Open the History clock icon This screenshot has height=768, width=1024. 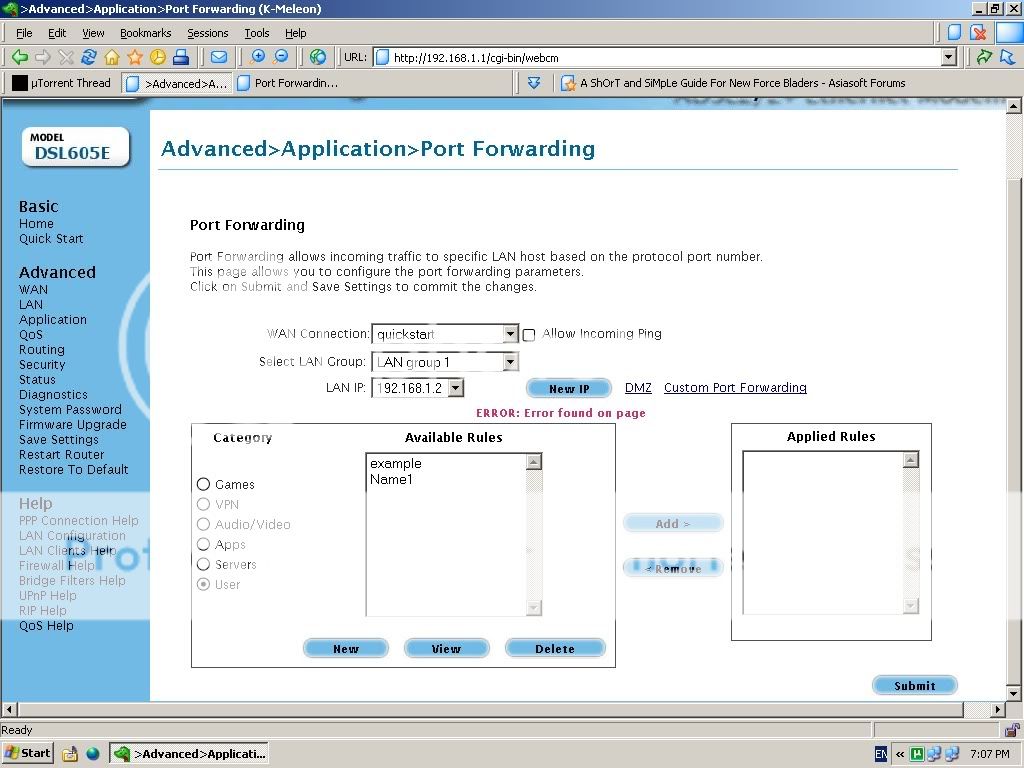pyautogui.click(x=158, y=57)
